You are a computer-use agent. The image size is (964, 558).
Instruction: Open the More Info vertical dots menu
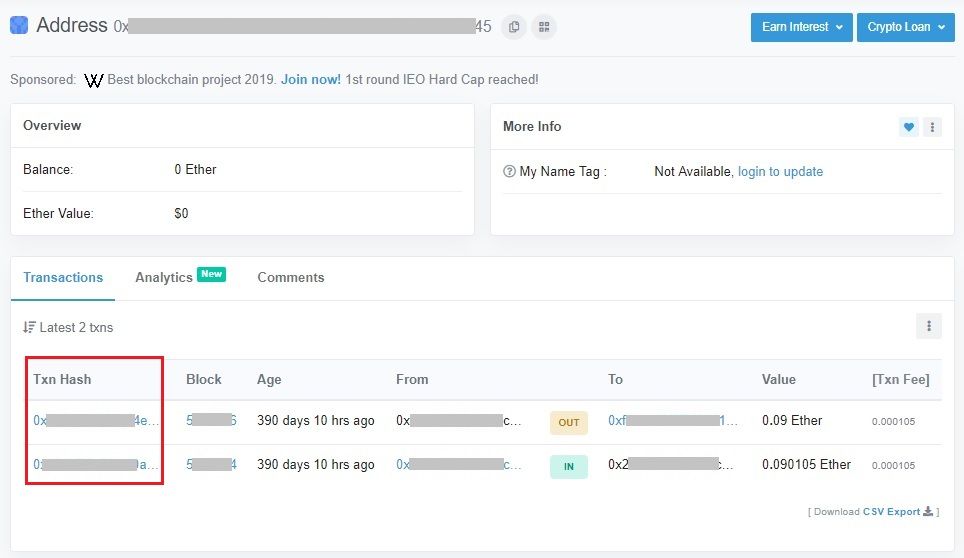[x=932, y=127]
